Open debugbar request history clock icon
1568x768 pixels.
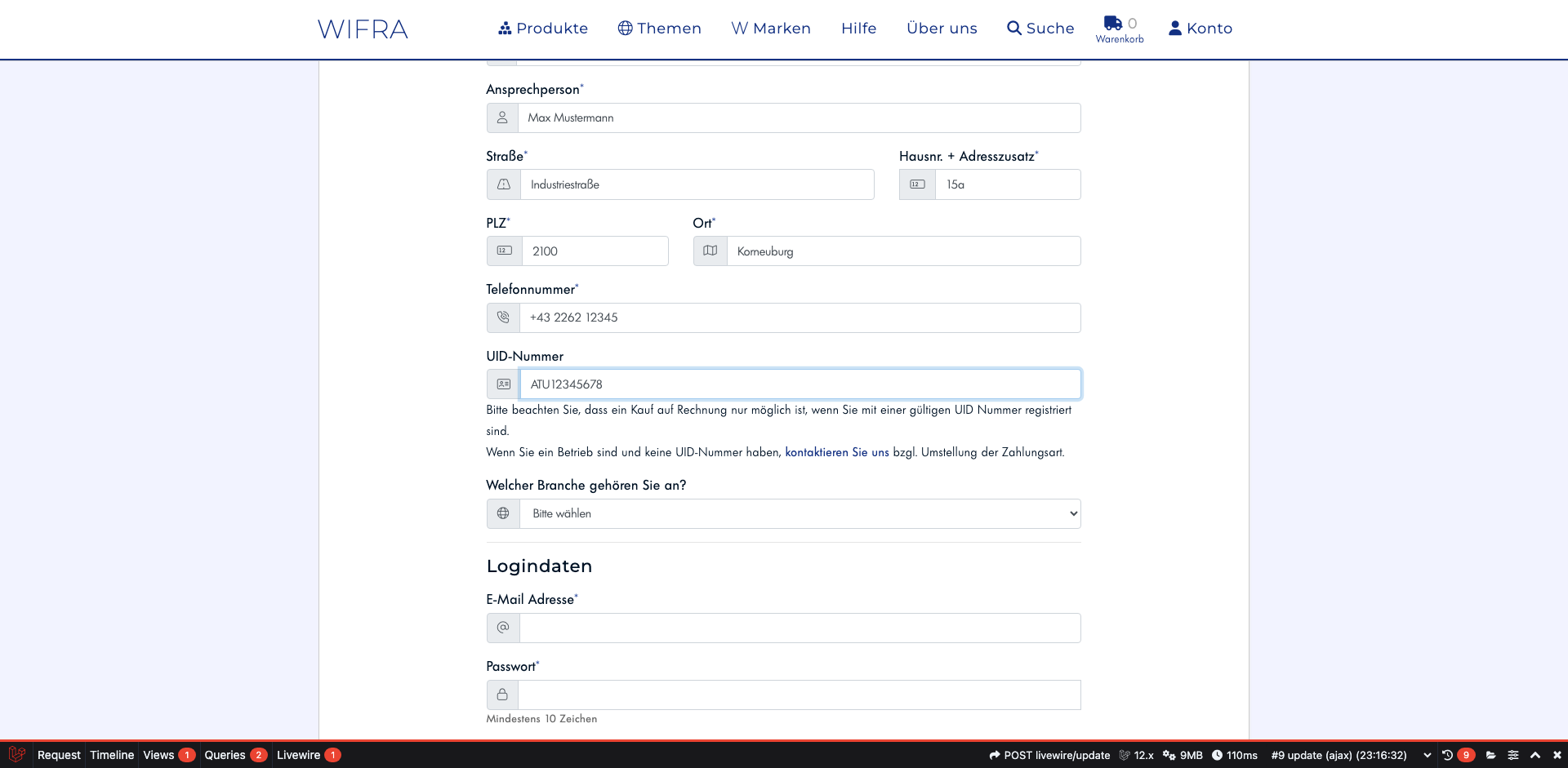tap(1447, 755)
